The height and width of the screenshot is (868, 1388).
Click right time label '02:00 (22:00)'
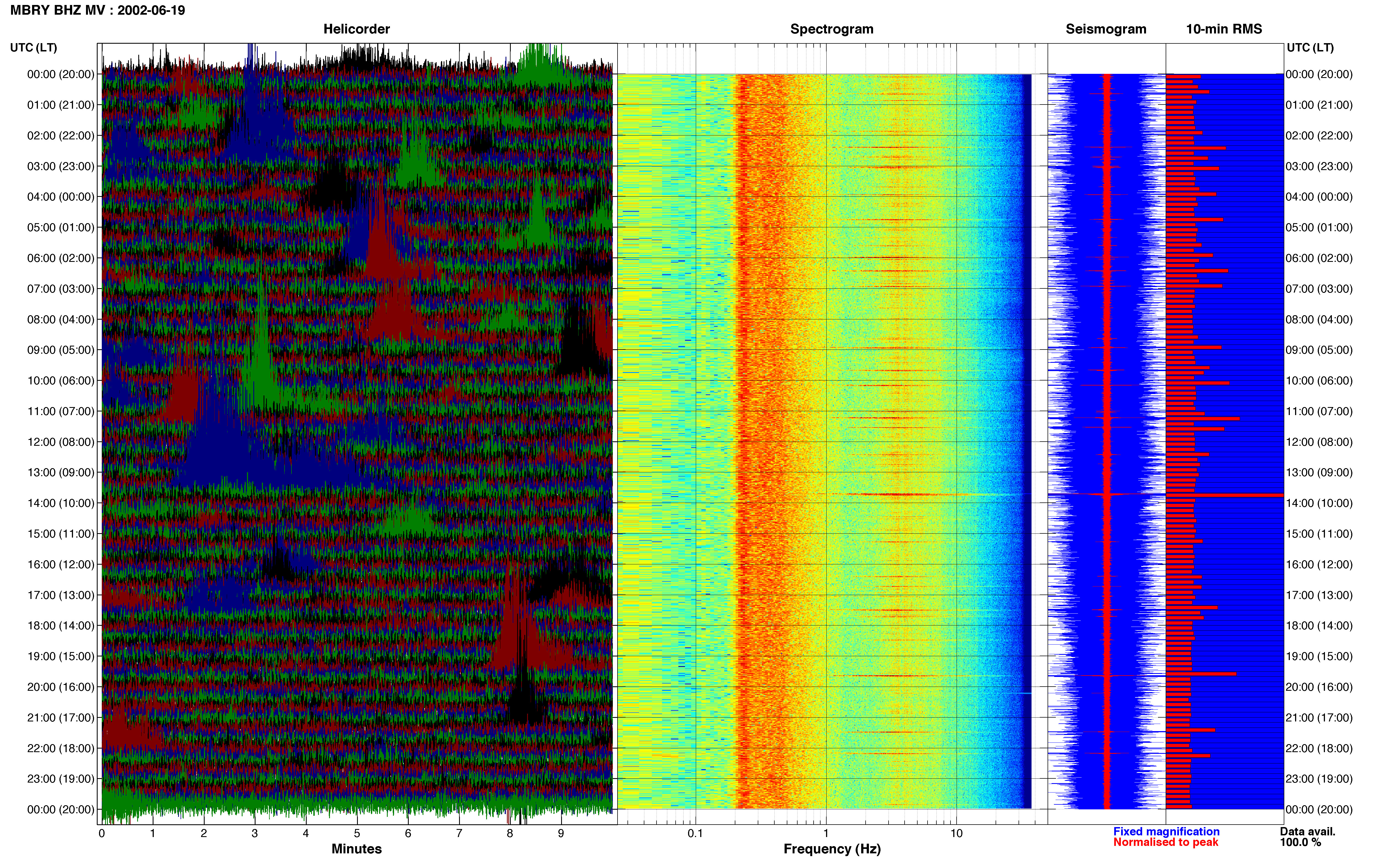[x=1319, y=135]
